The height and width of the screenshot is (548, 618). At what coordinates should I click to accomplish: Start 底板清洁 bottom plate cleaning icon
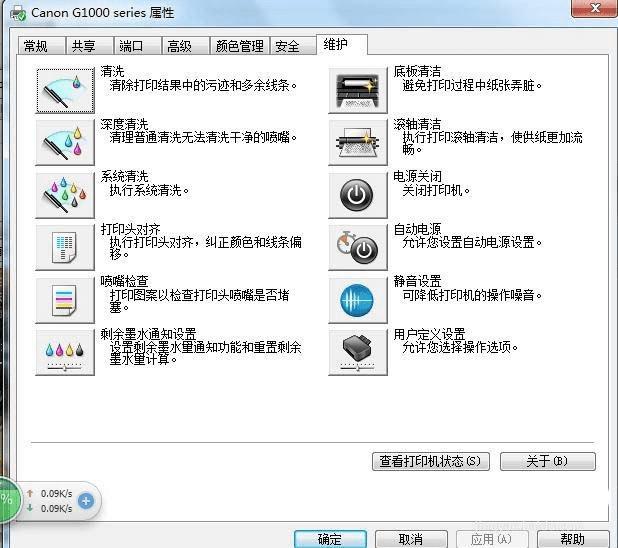[358, 90]
